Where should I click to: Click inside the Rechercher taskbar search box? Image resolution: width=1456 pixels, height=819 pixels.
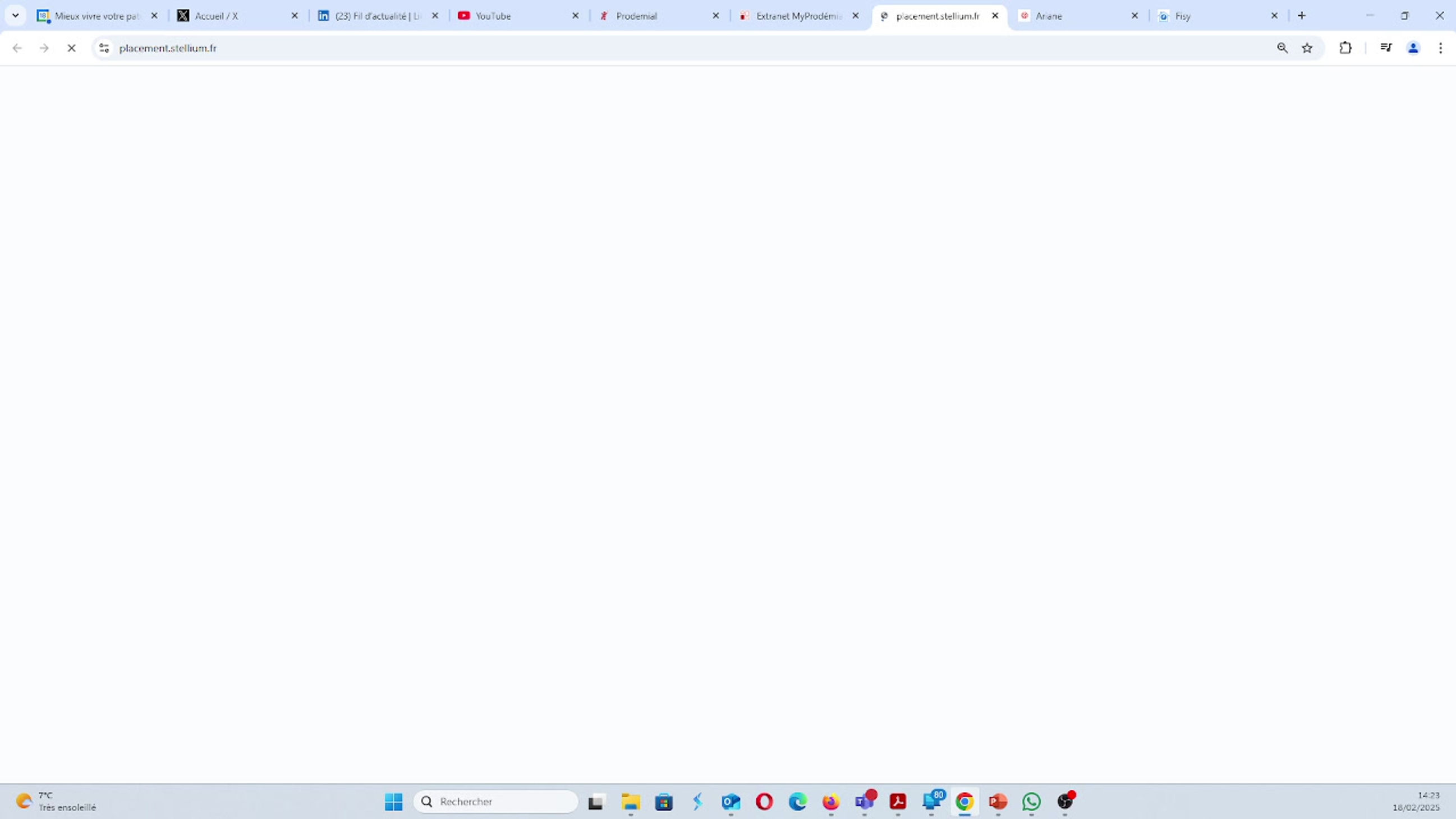[x=496, y=802]
